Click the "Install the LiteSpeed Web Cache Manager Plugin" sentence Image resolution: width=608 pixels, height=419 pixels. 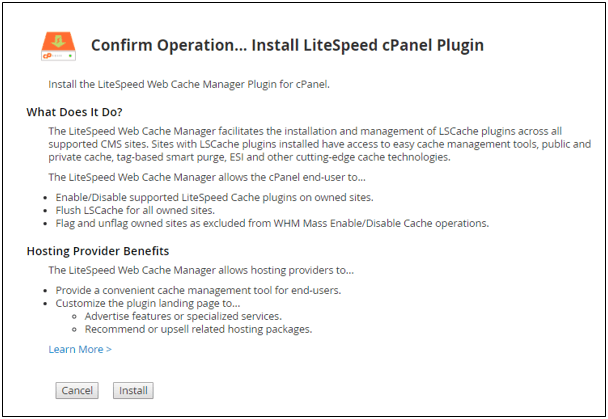pyautogui.click(x=189, y=84)
